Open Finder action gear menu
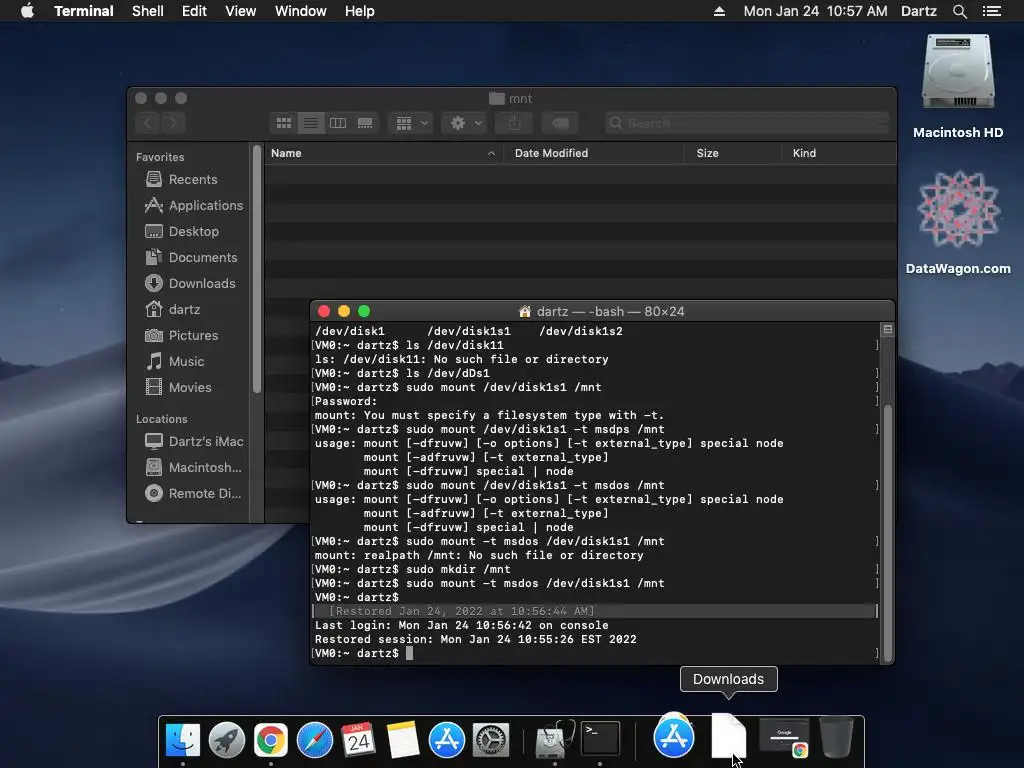1024x768 pixels. click(x=466, y=123)
